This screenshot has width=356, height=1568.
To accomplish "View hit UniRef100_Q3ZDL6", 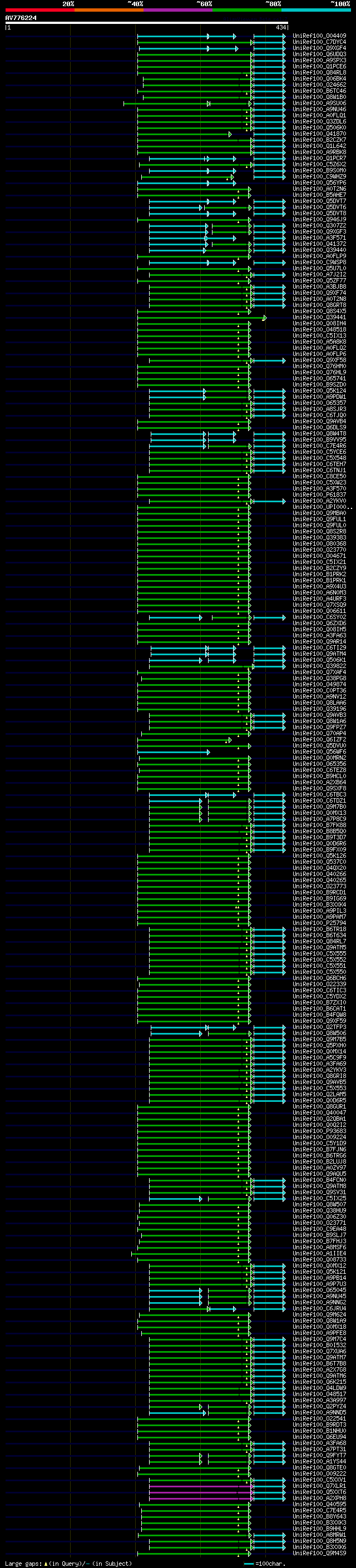I will point(319,122).
